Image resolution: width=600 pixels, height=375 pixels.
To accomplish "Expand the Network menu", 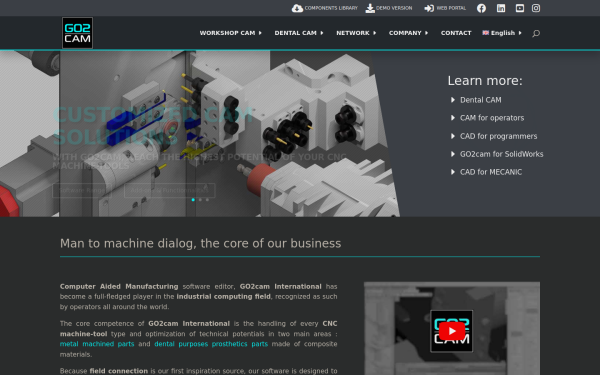I will [x=356, y=33].
